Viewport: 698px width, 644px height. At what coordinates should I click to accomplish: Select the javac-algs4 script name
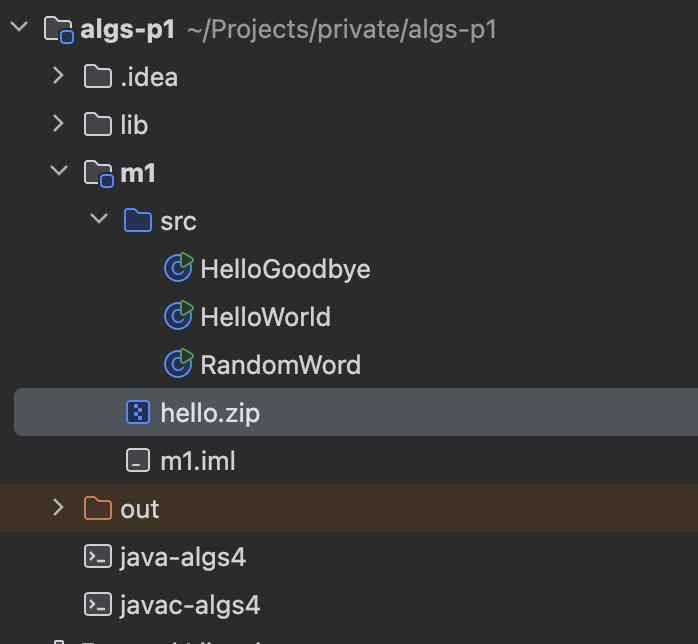click(190, 606)
